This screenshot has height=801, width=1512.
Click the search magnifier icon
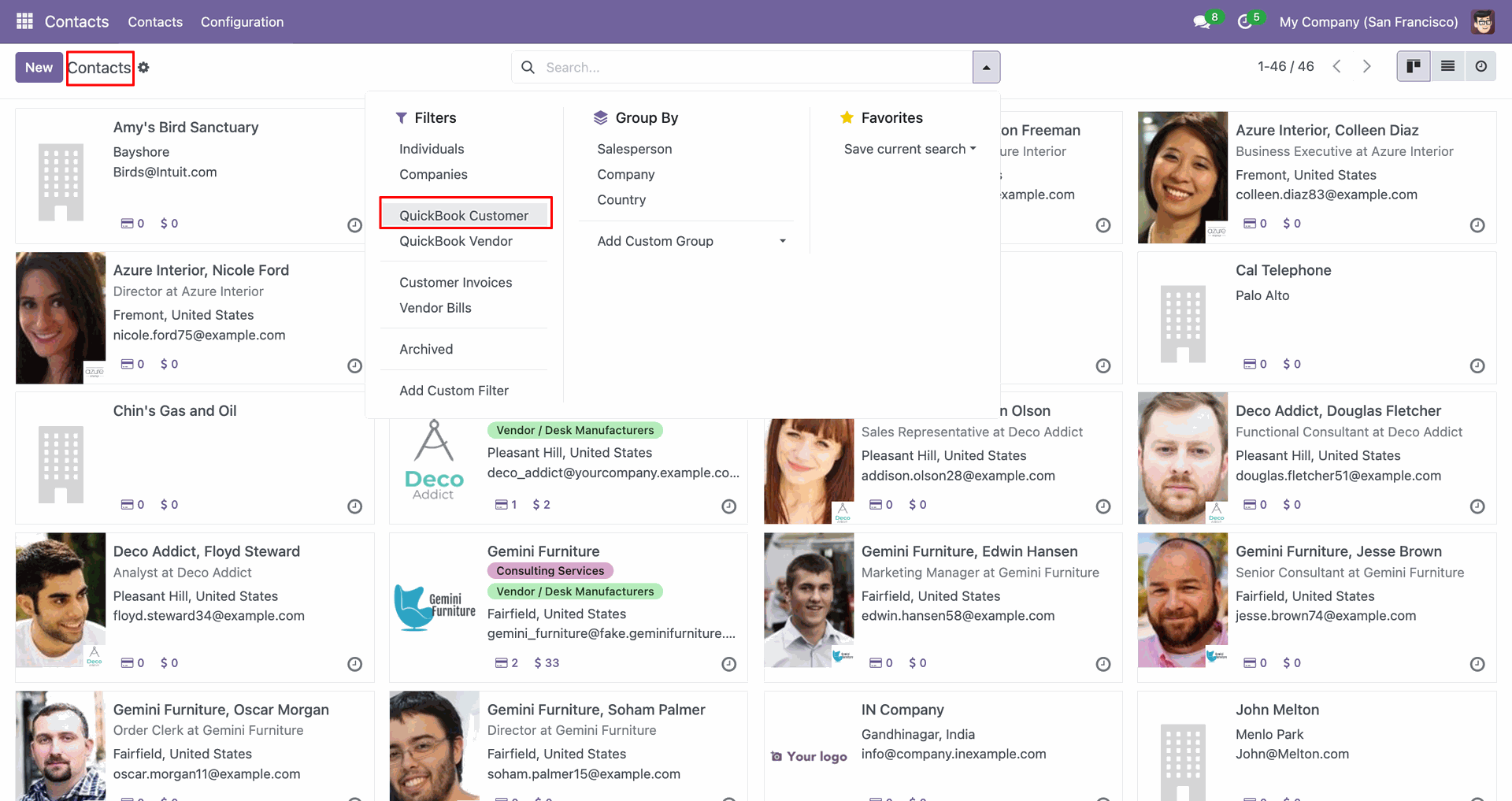tap(528, 68)
